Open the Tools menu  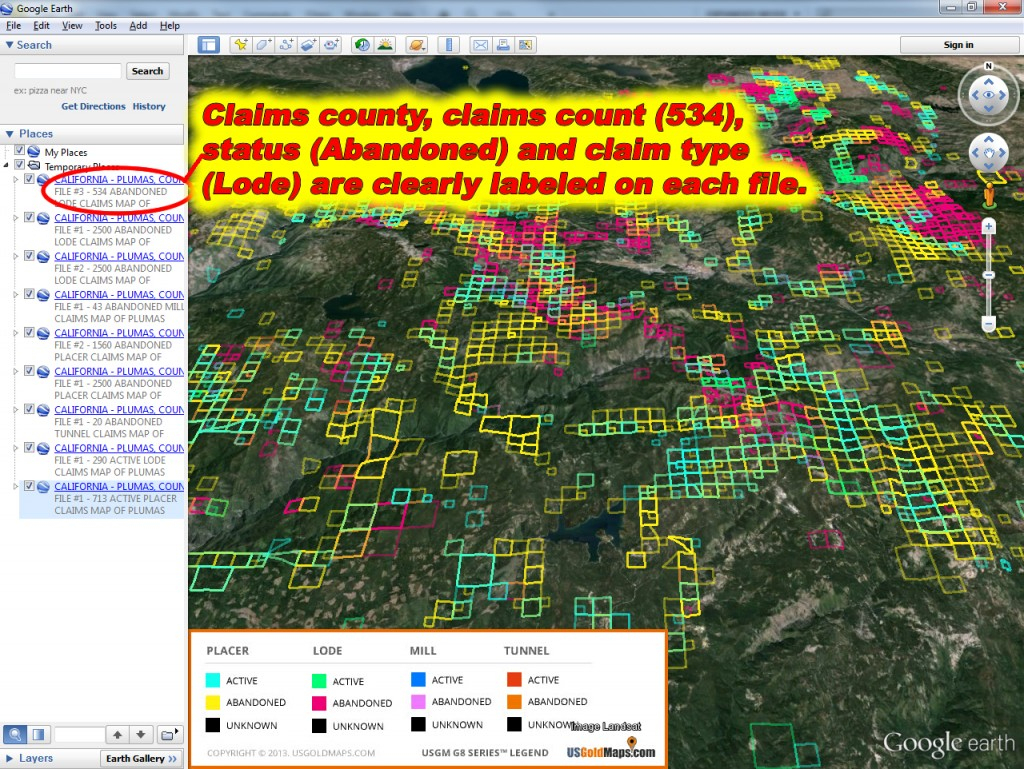[x=105, y=26]
